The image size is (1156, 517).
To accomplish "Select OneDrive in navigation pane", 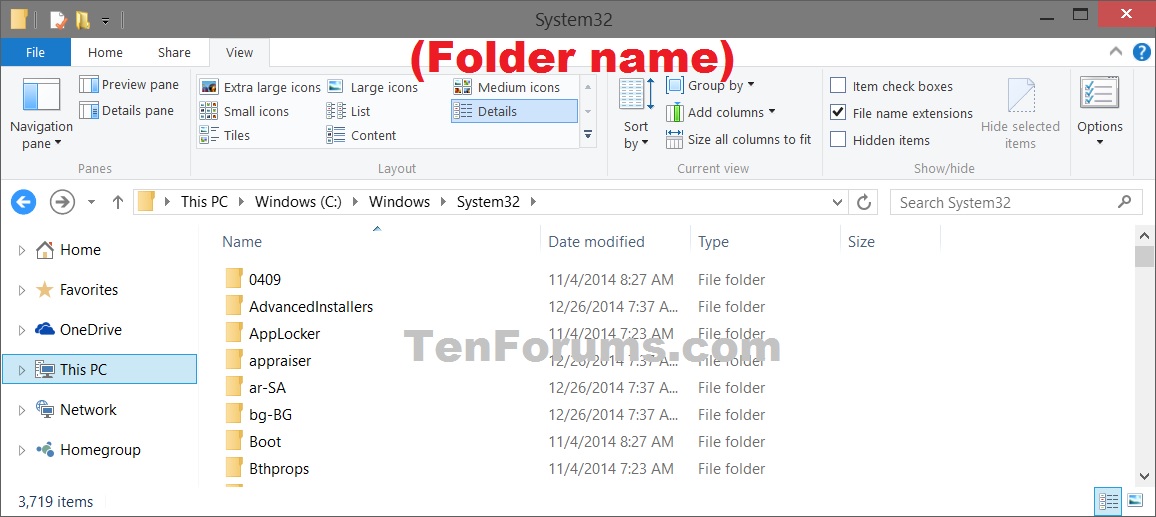I will [x=90, y=330].
